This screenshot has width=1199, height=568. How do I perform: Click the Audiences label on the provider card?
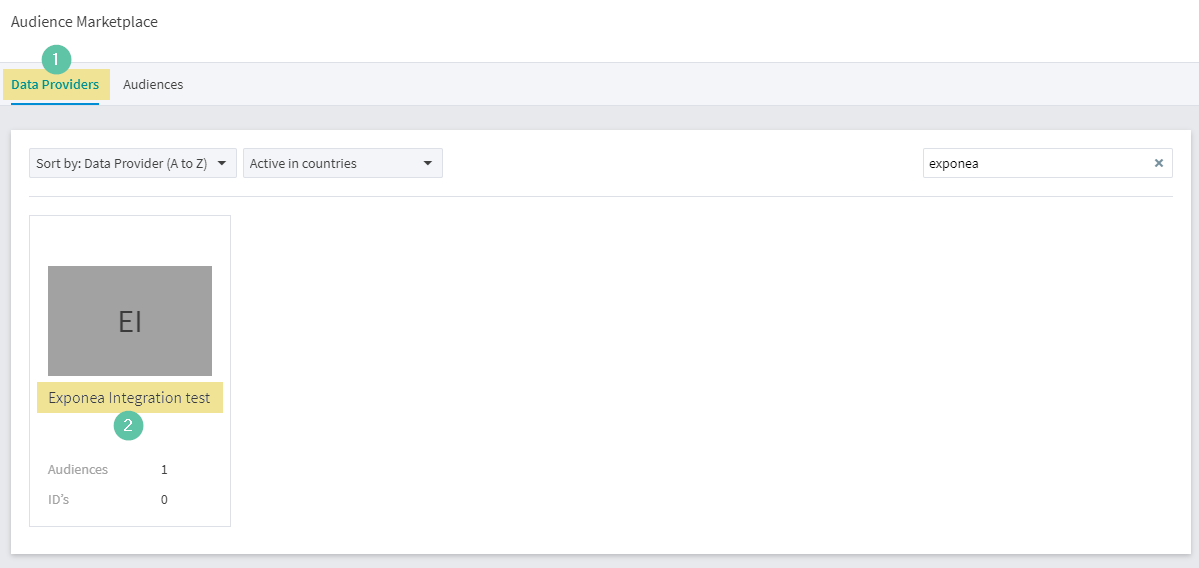pyautogui.click(x=78, y=469)
